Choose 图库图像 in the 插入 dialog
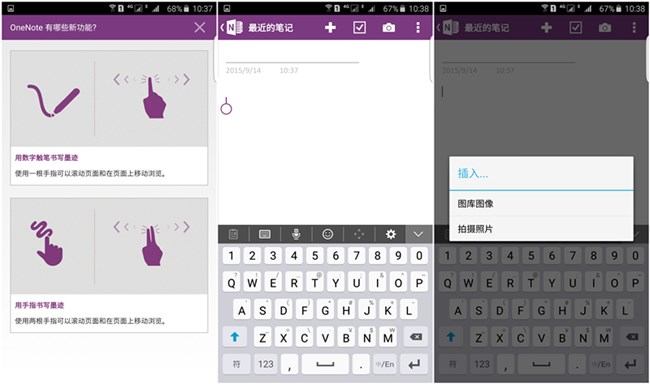Image resolution: width=650 pixels, height=384 pixels. coord(541,204)
